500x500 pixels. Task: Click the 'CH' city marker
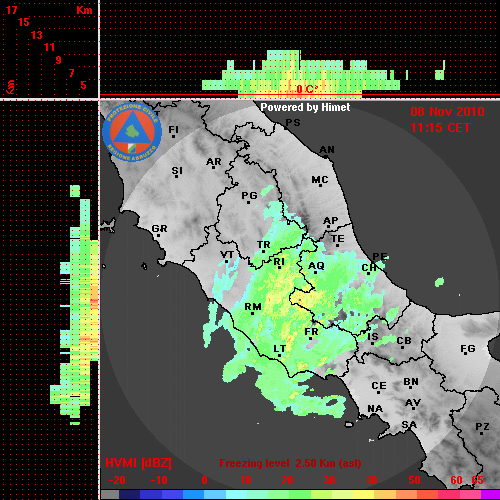(x=369, y=269)
